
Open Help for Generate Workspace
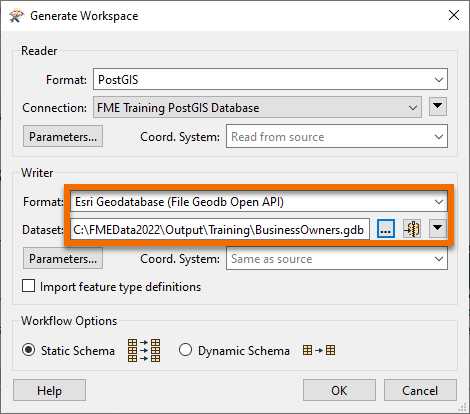pos(49,390)
